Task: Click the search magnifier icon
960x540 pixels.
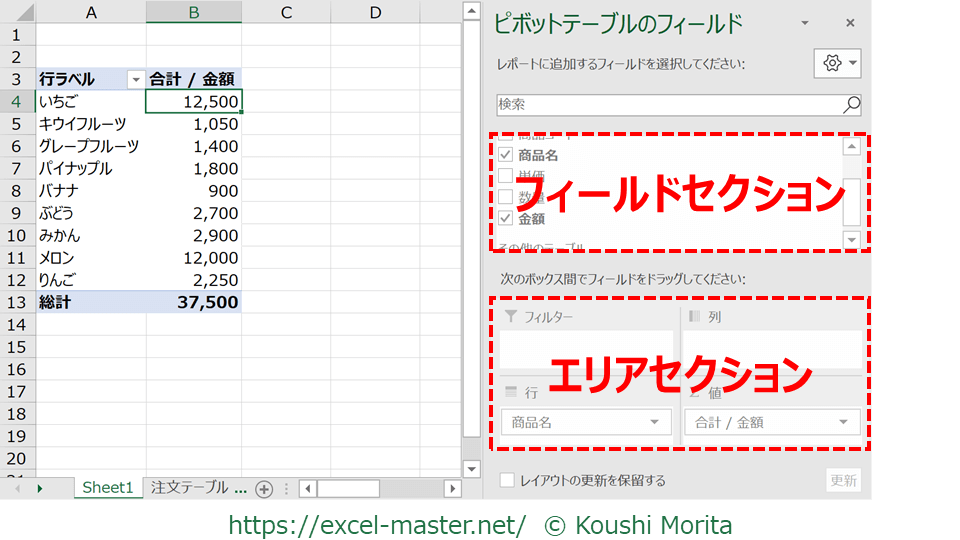Action: [x=851, y=105]
